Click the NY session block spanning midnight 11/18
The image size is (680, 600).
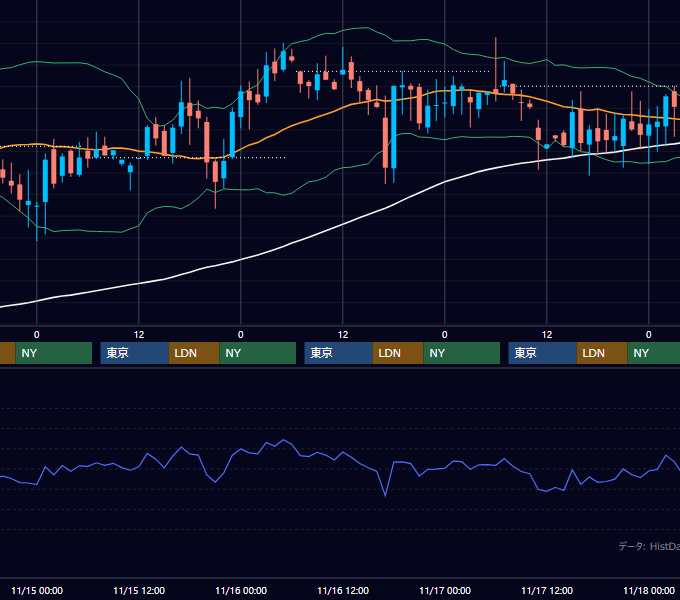coord(654,353)
